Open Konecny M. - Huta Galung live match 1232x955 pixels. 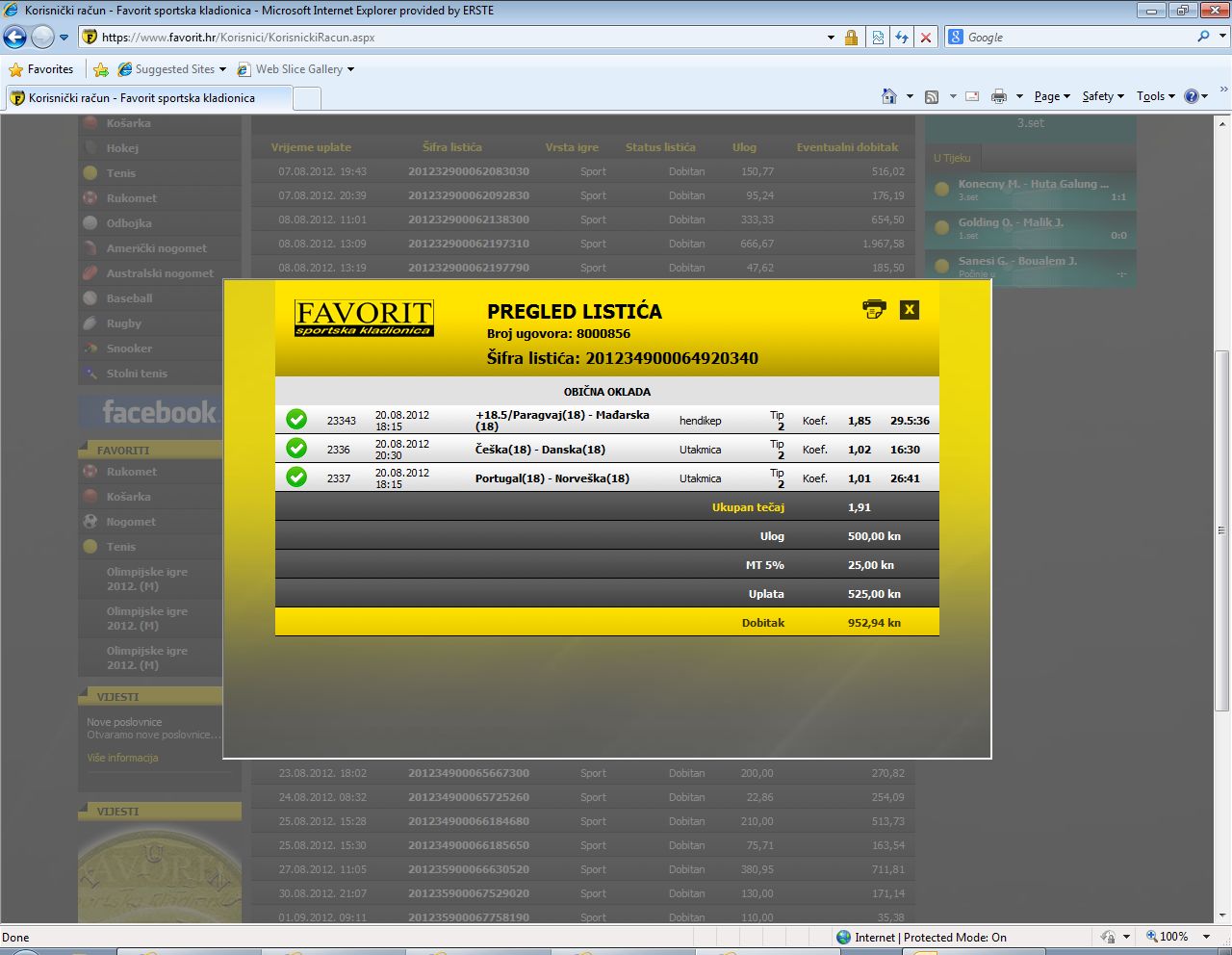[1031, 190]
